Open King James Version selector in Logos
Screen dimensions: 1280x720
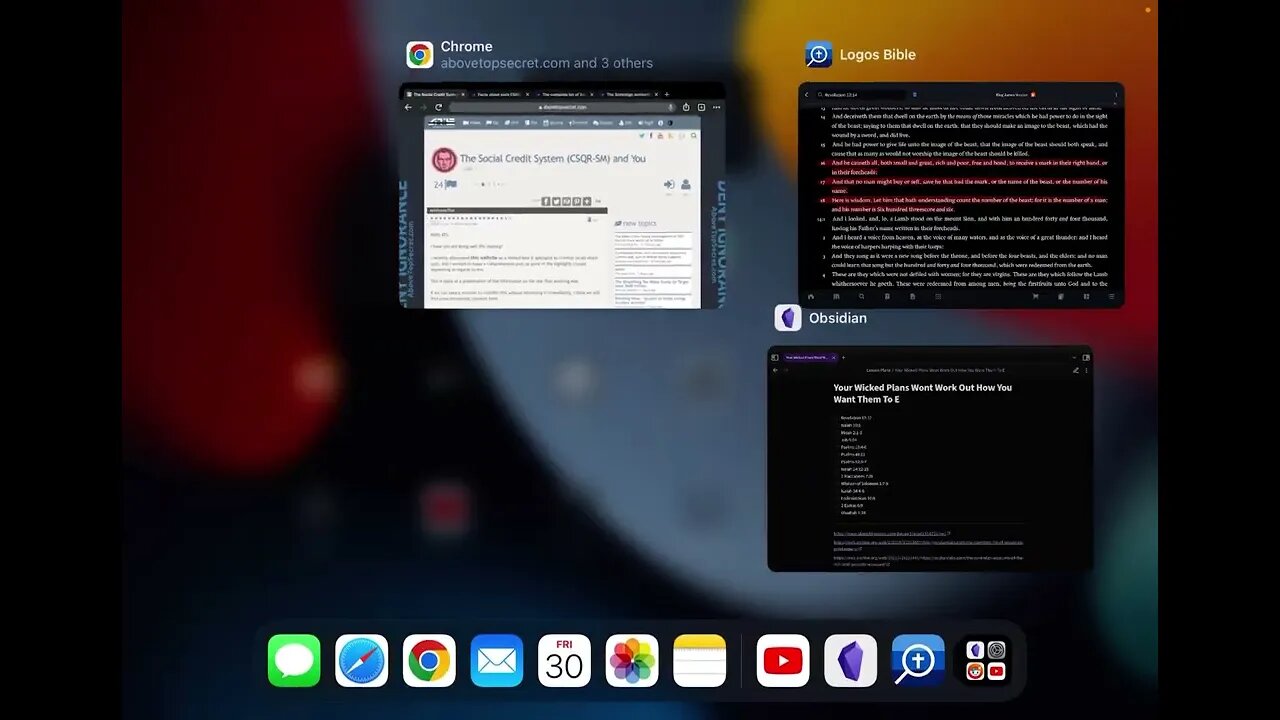click(1015, 95)
